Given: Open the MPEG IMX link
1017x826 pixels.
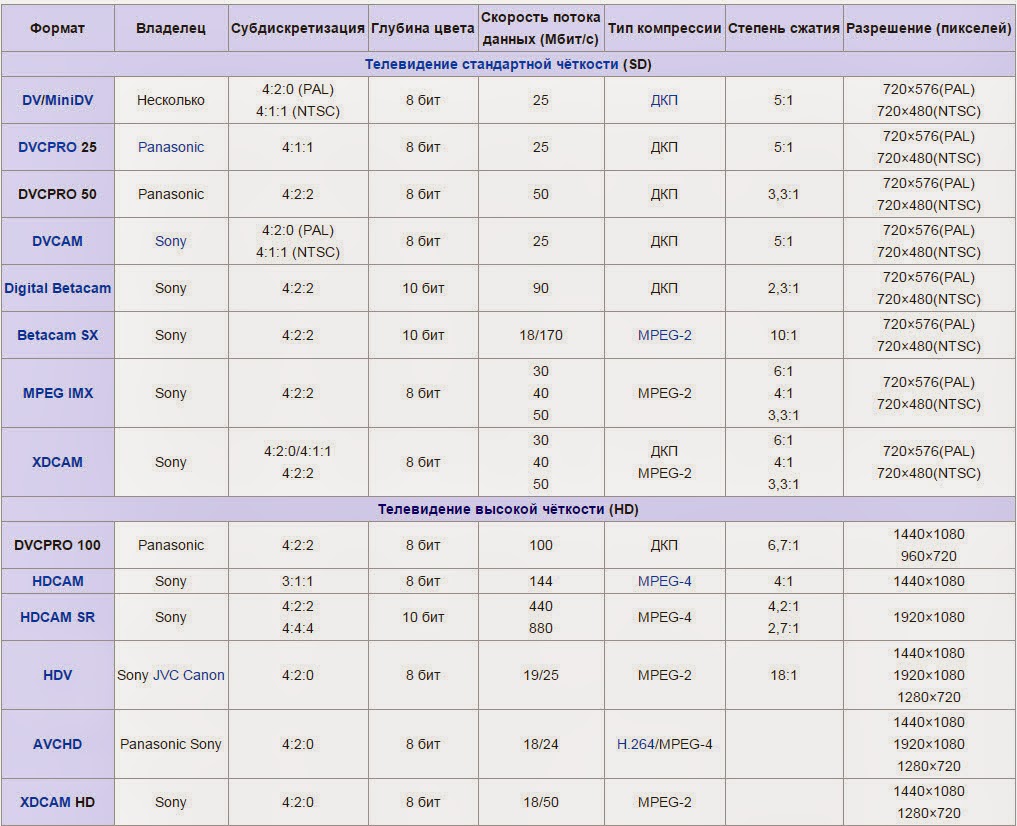Looking at the screenshot, I should tap(58, 393).
